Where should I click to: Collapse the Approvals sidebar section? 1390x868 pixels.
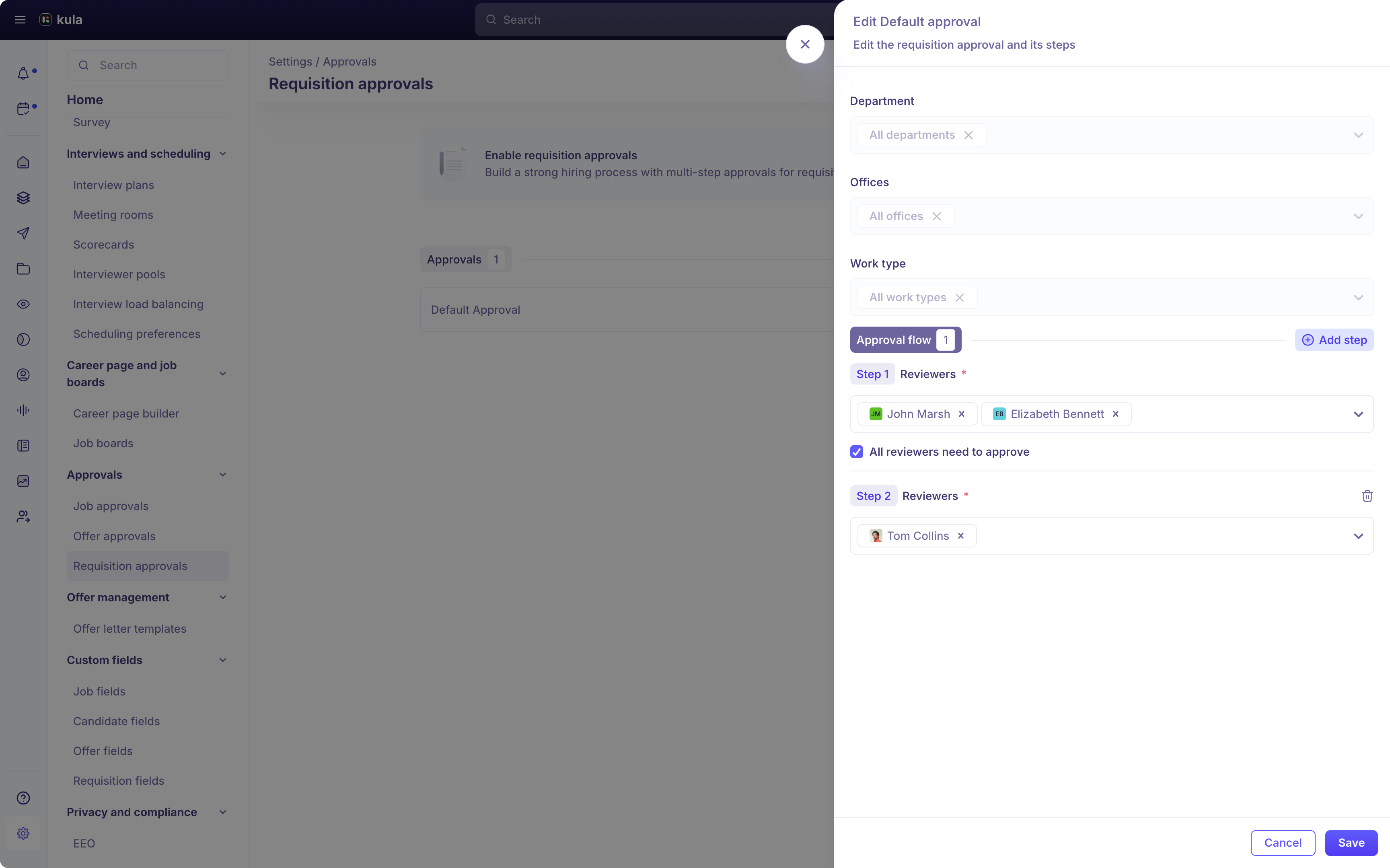[223, 475]
